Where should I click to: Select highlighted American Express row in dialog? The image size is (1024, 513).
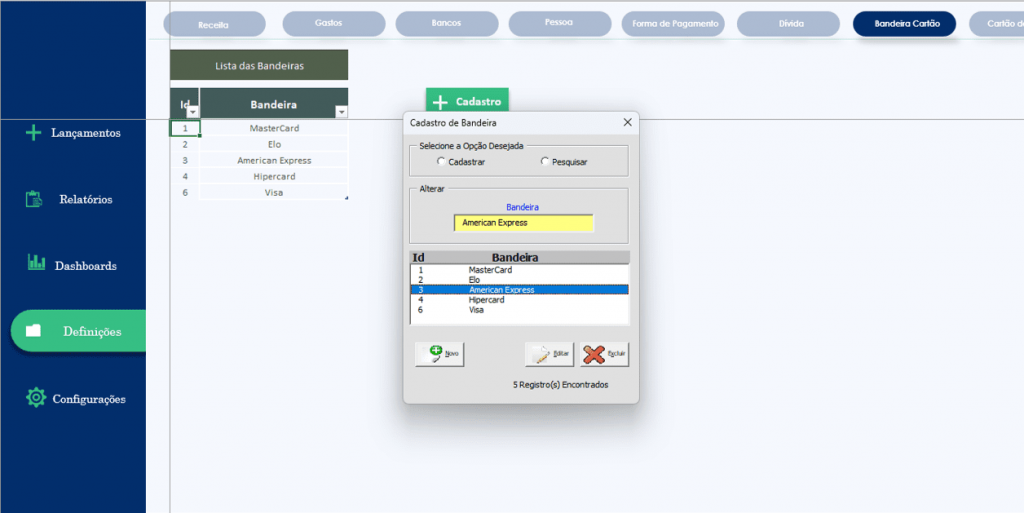coord(519,290)
